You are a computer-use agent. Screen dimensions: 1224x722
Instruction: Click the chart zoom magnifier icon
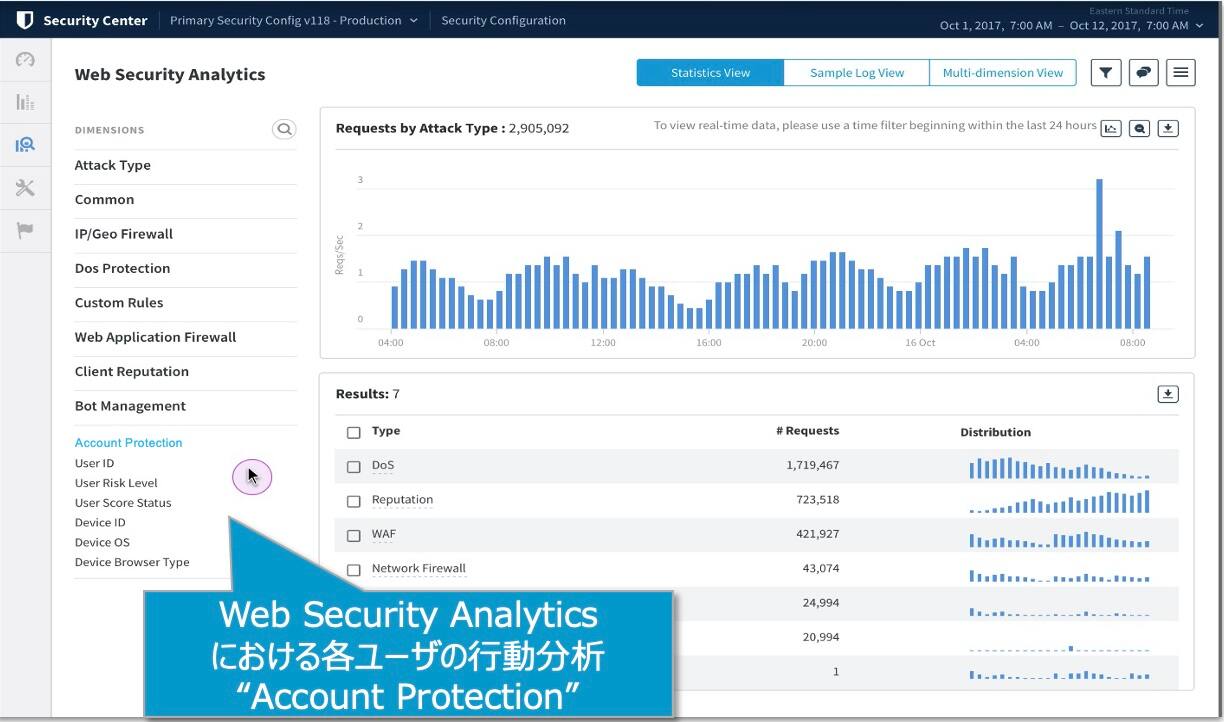1139,128
